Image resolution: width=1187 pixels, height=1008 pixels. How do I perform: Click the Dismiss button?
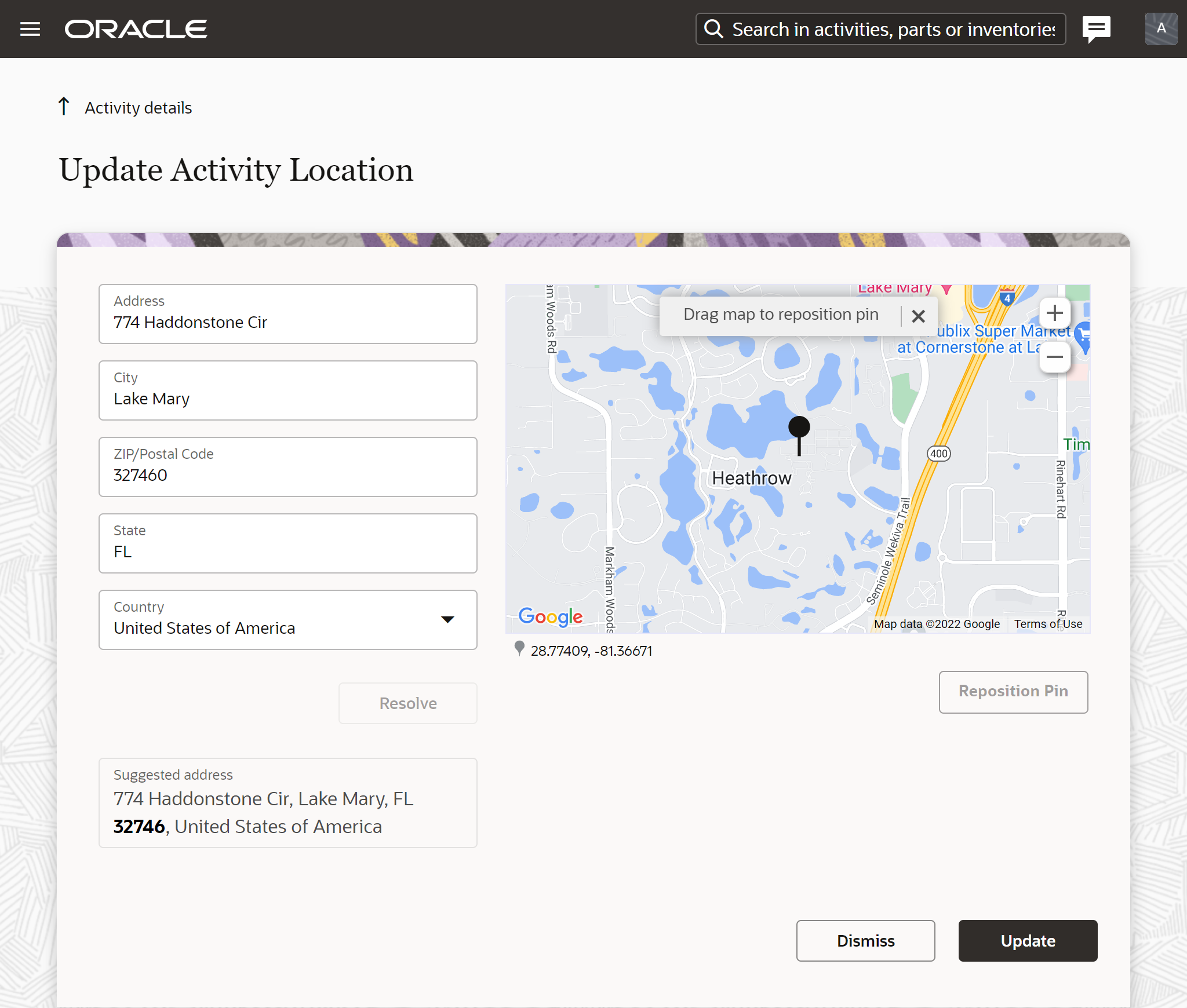click(x=865, y=940)
